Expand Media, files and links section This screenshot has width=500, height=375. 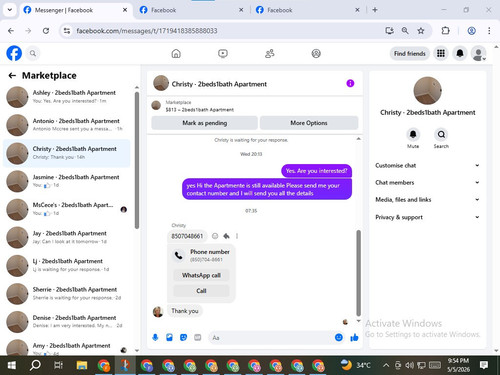(427, 200)
